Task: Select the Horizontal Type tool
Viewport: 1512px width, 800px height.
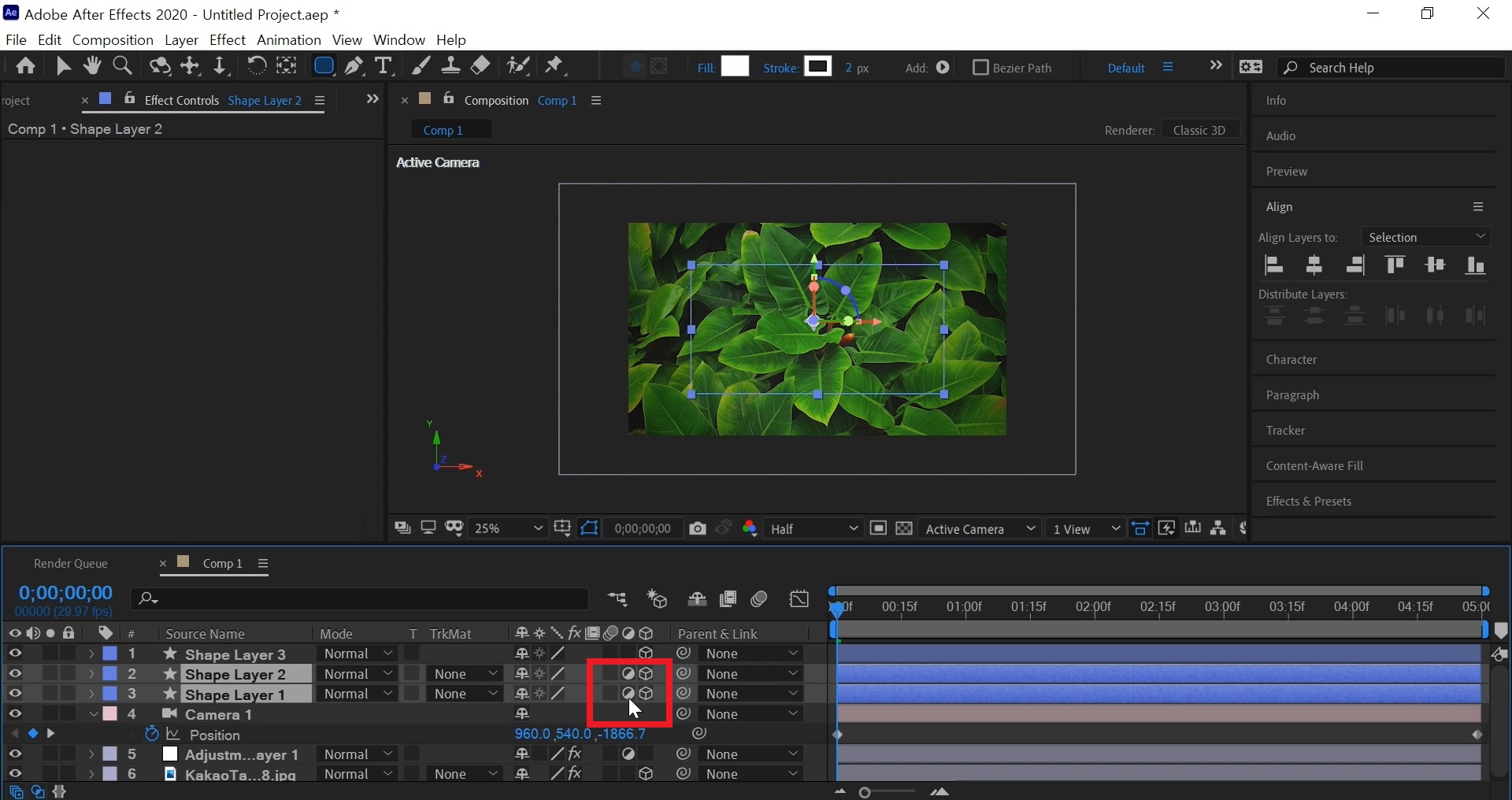Action: click(x=384, y=66)
